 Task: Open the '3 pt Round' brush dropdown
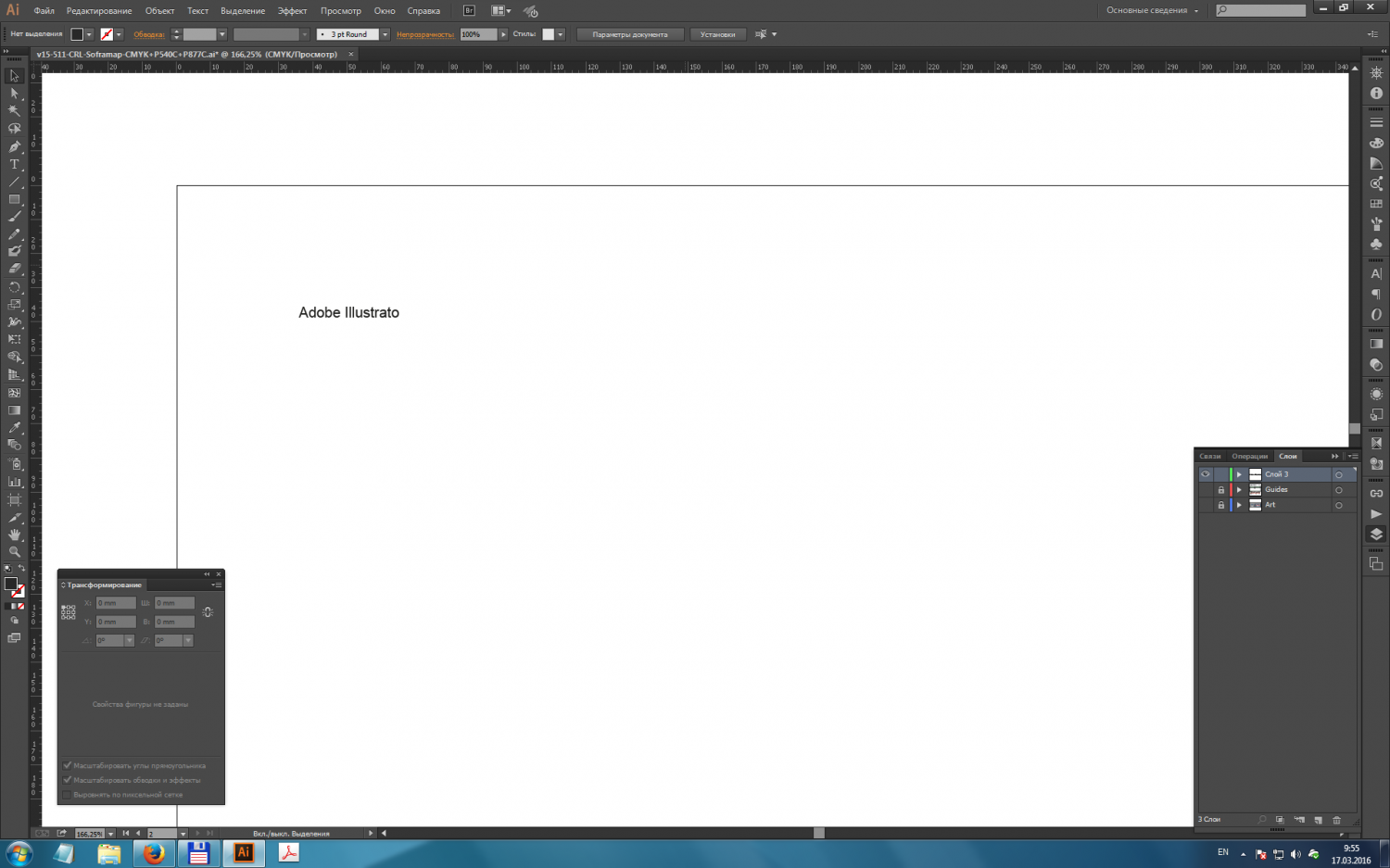pyautogui.click(x=385, y=34)
